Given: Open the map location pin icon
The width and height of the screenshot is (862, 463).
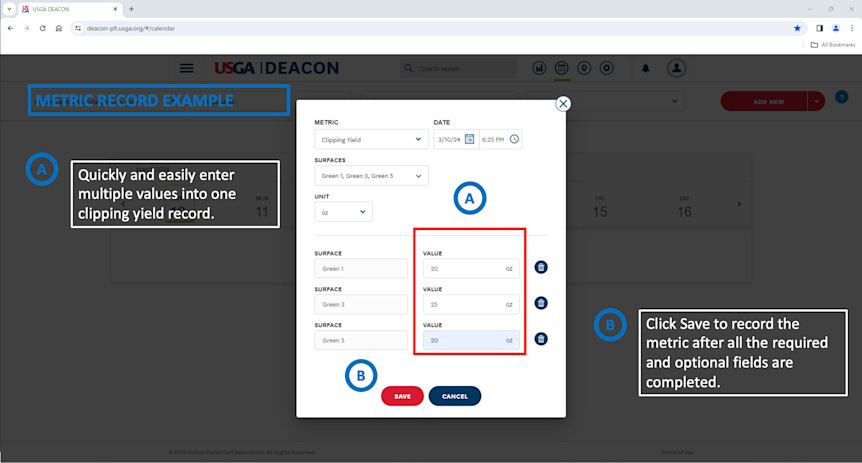Looking at the screenshot, I should coord(584,68).
